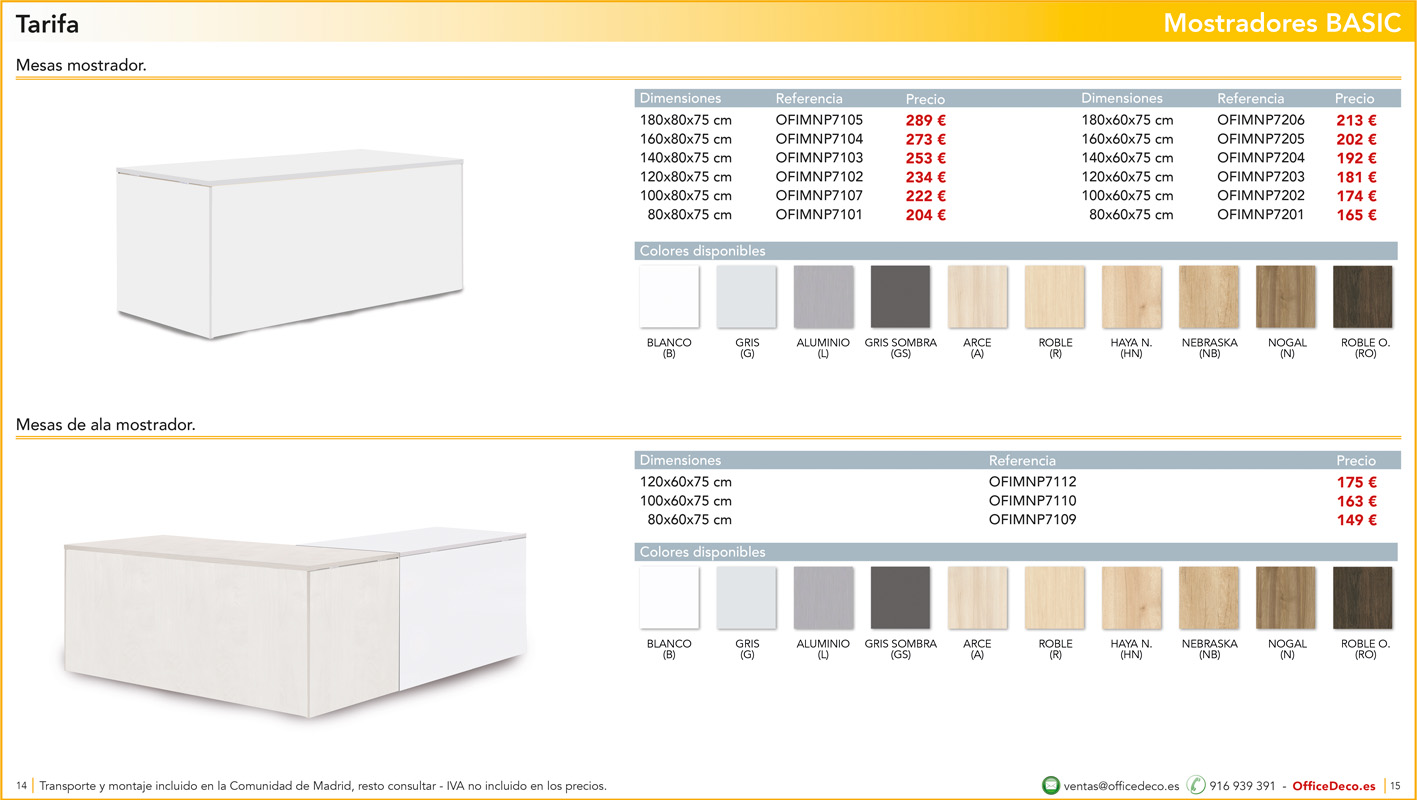Click reference OFIMNP7101
1417x800 pixels.
coord(819,215)
